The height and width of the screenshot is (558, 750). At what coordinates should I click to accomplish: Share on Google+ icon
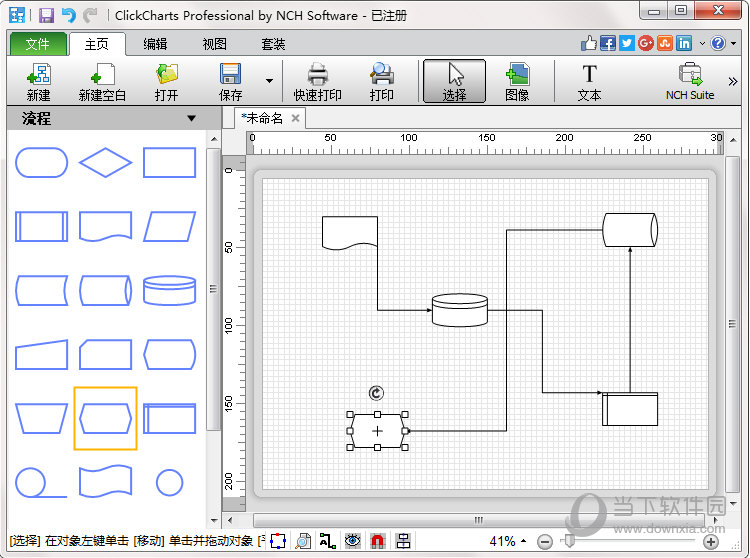point(646,44)
